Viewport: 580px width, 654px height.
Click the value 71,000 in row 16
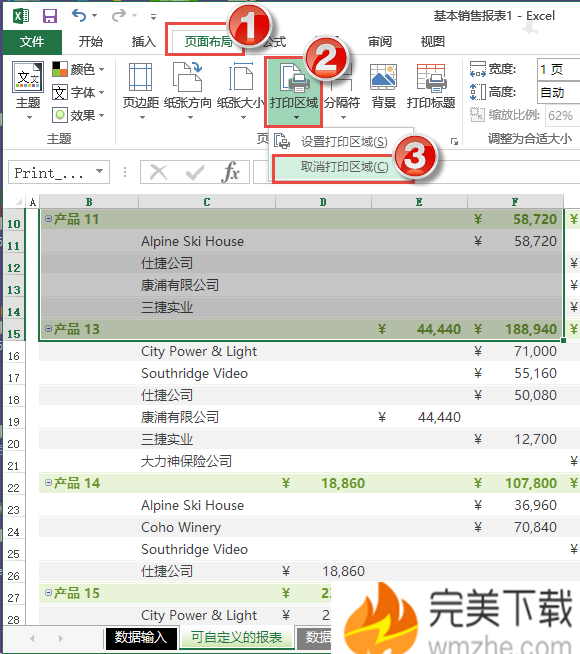click(x=535, y=351)
